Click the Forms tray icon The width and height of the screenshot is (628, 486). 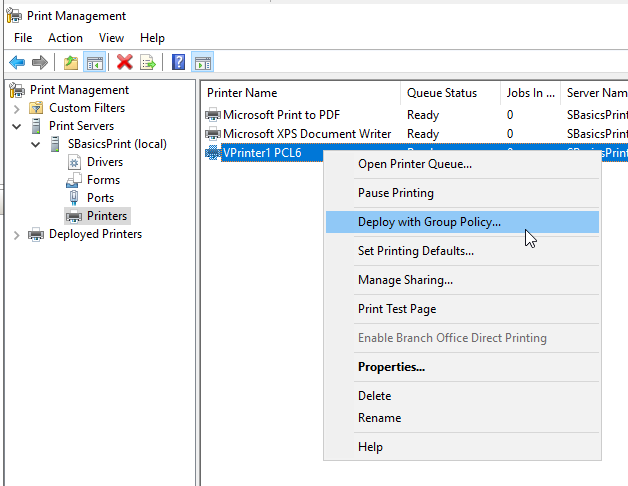tap(74, 180)
